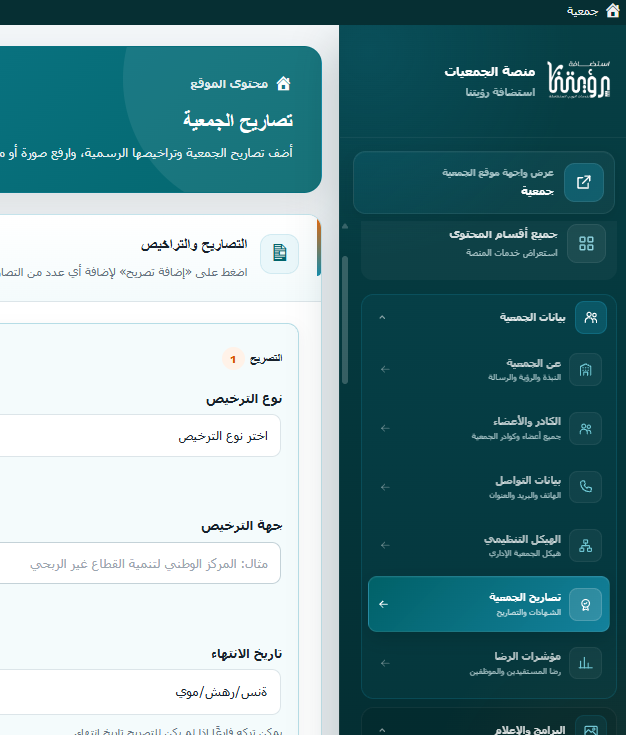Viewport: 626px width, 735px height.
Task: Click the محتوى الموقع breadcrumb link
Action: pyautogui.click(x=229, y=84)
